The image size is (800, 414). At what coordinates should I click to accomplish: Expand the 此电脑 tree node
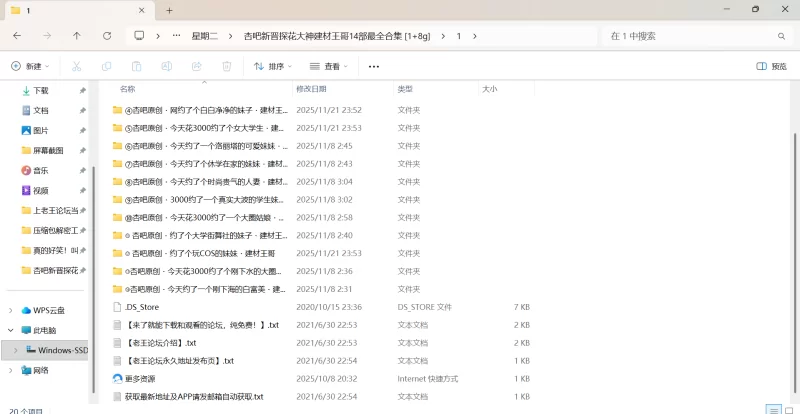point(11,329)
